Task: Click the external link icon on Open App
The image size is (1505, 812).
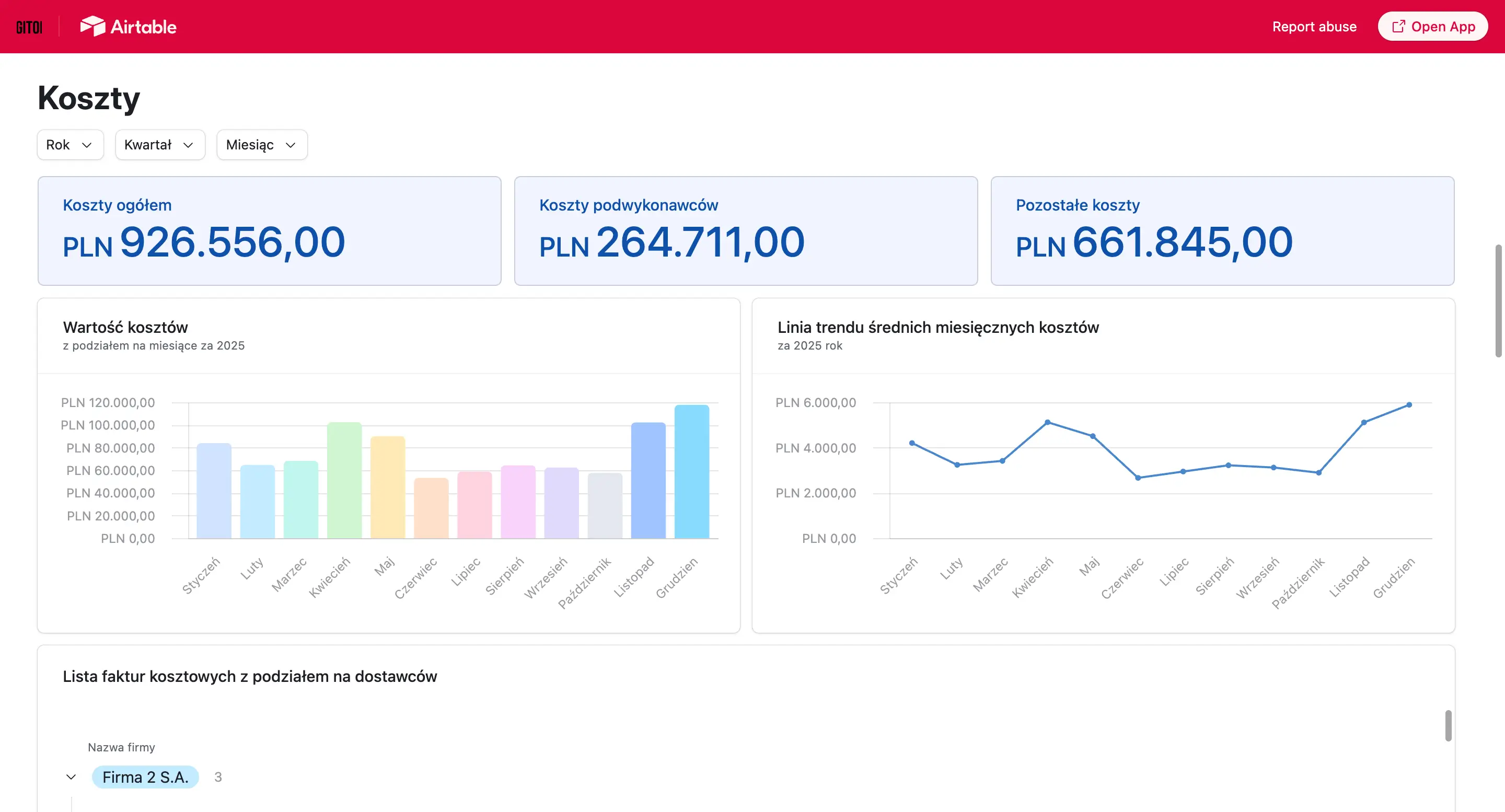Action: (1399, 26)
